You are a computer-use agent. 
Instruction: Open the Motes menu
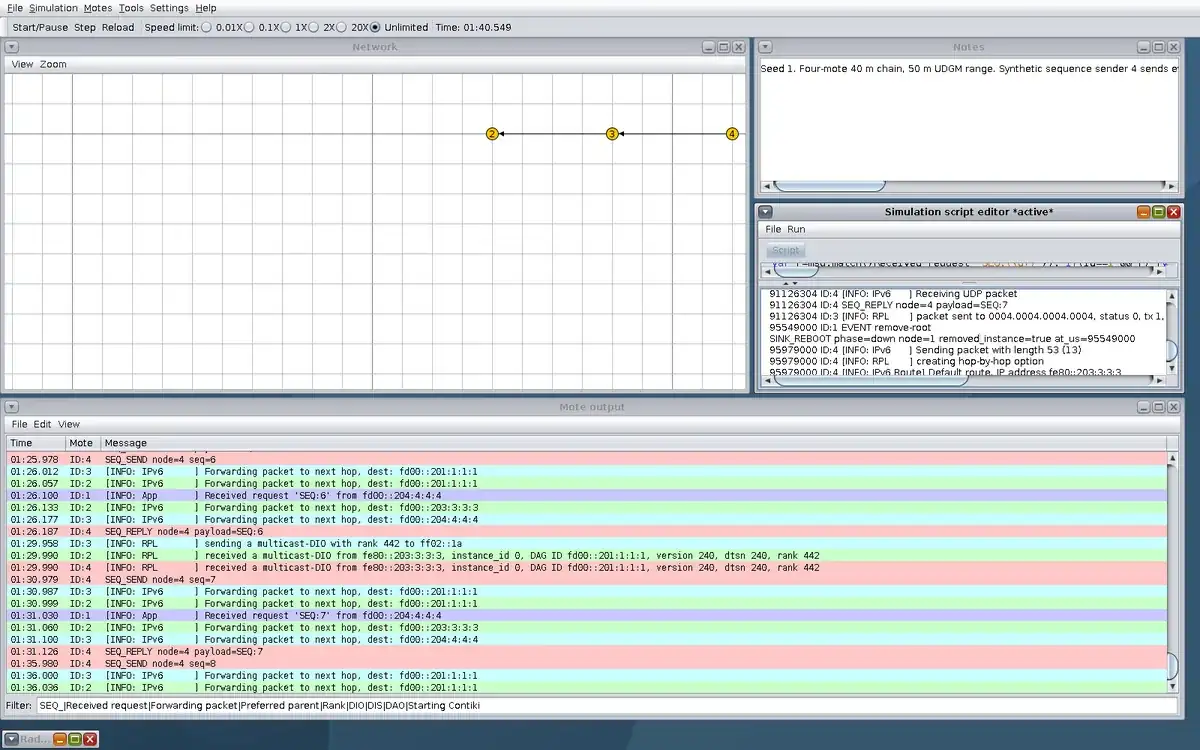pyautogui.click(x=98, y=8)
